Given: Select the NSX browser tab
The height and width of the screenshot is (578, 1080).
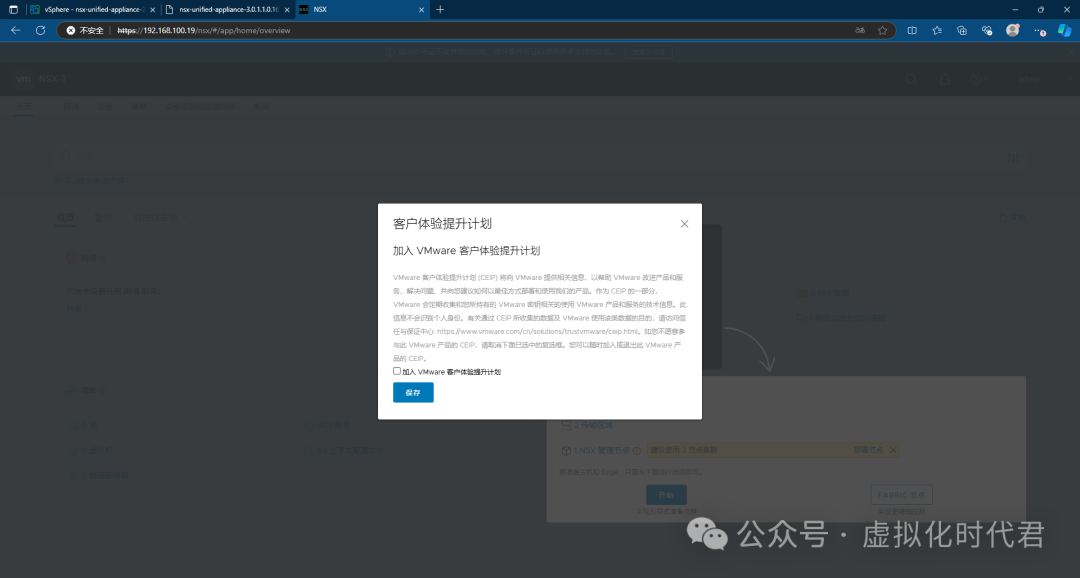Looking at the screenshot, I should point(362,10).
